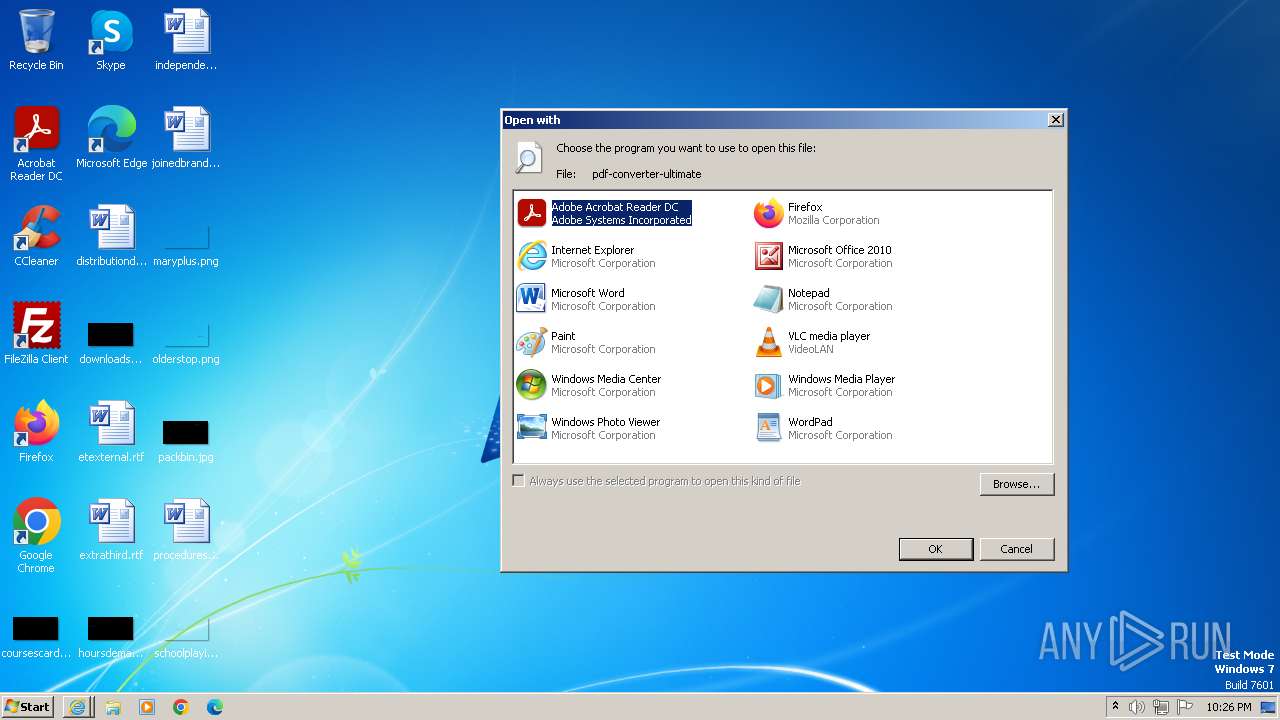Screen dimensions: 1280x720
Task: Select the independe document on desktop
Action: coord(186,40)
